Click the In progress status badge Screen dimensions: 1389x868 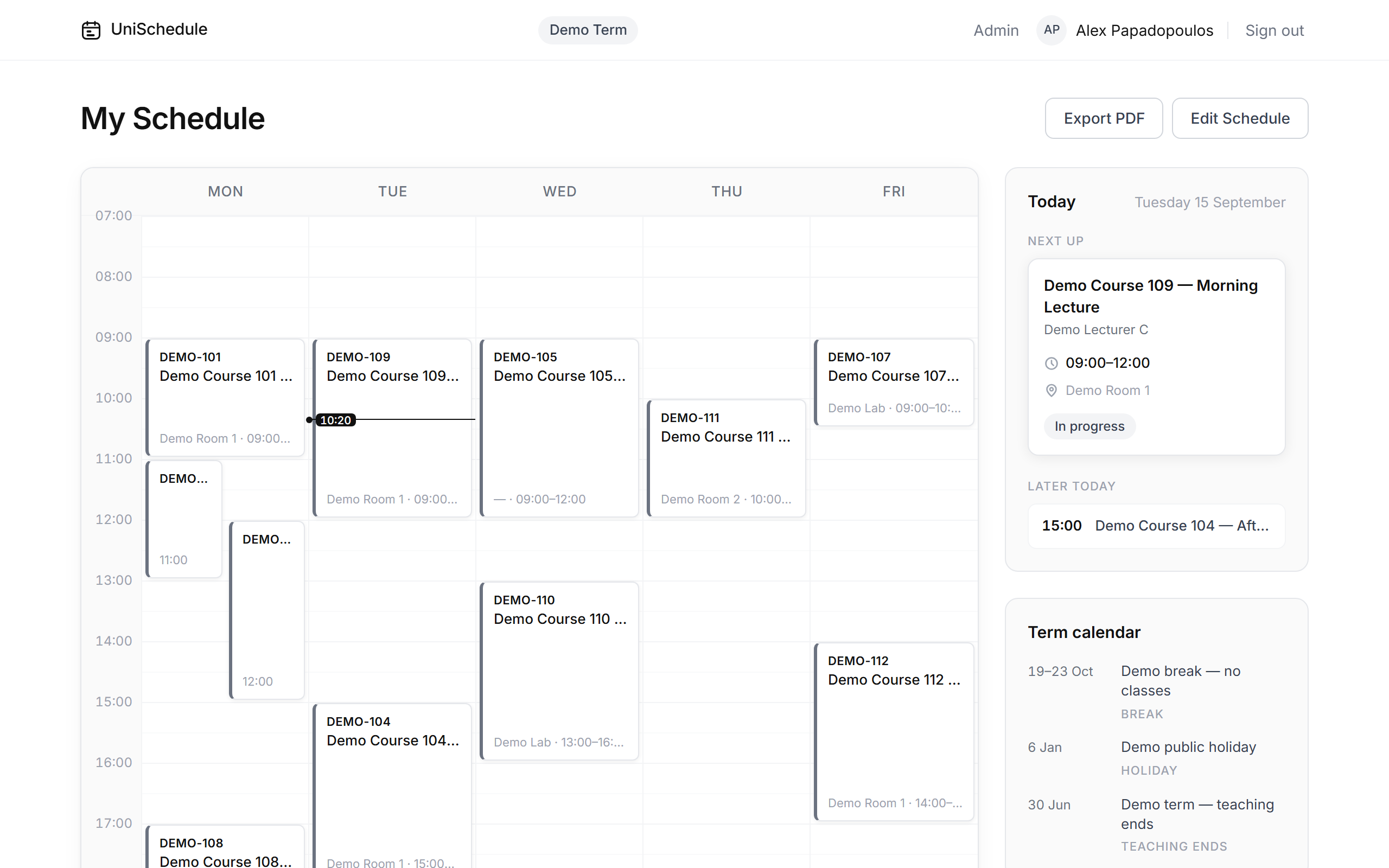coord(1089,426)
